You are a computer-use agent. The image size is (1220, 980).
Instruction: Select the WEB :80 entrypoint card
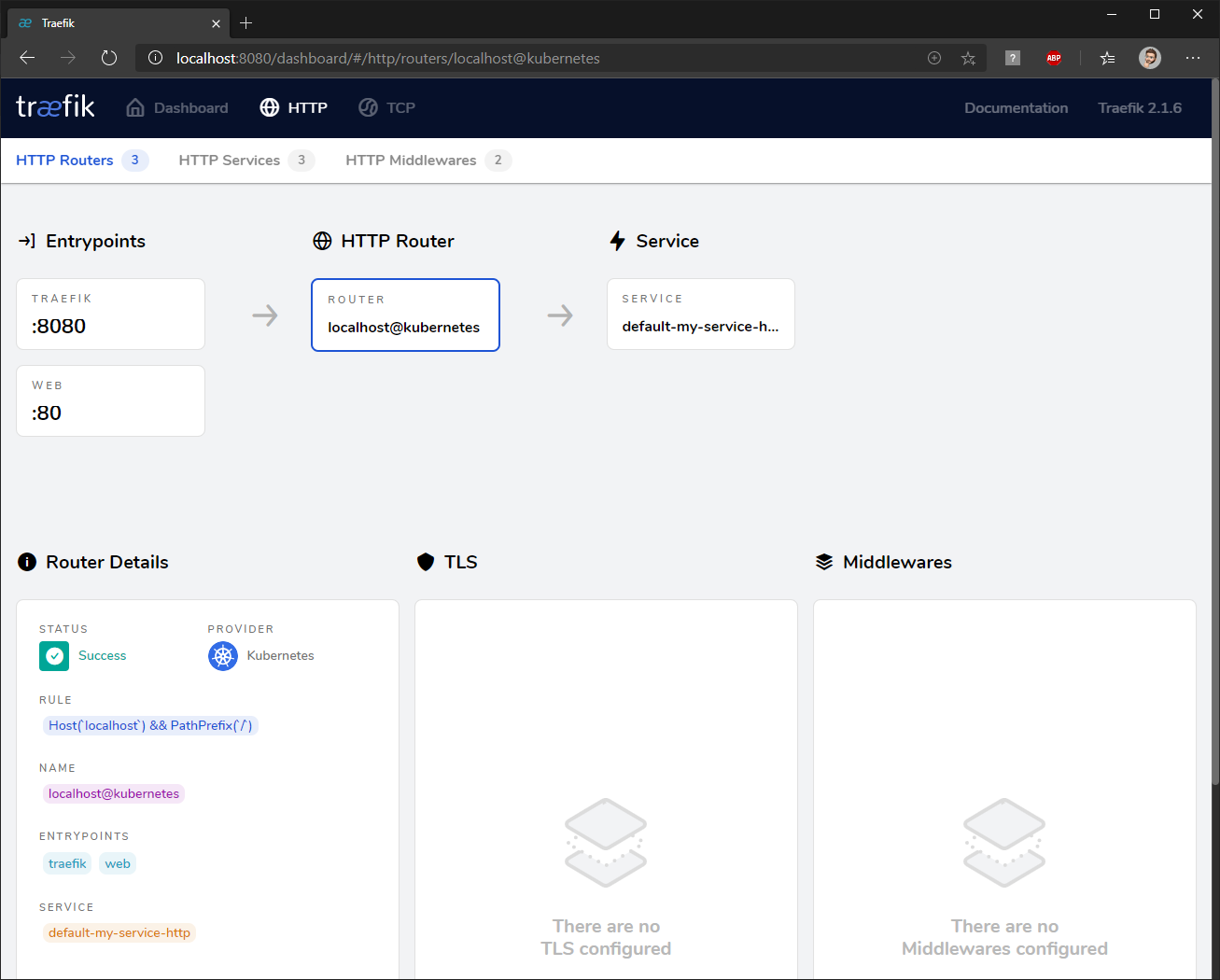[111, 401]
